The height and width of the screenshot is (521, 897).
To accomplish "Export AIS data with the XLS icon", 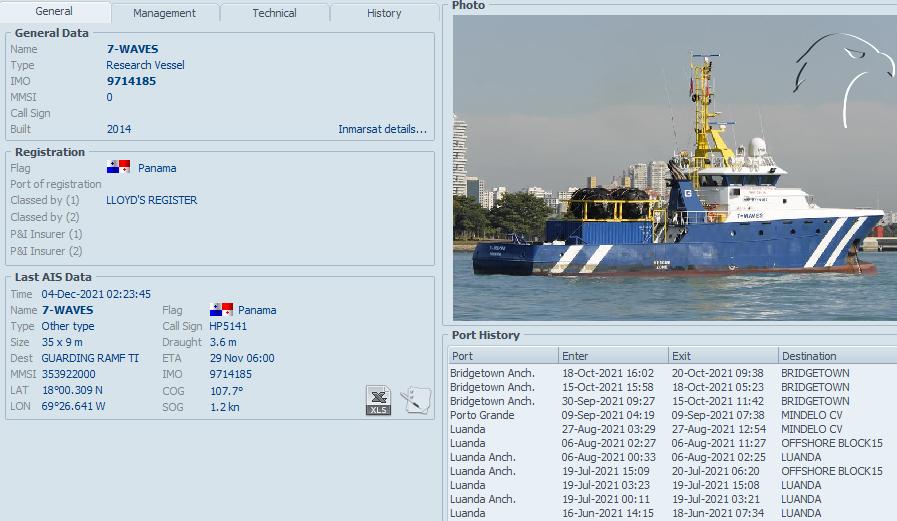I will point(378,400).
